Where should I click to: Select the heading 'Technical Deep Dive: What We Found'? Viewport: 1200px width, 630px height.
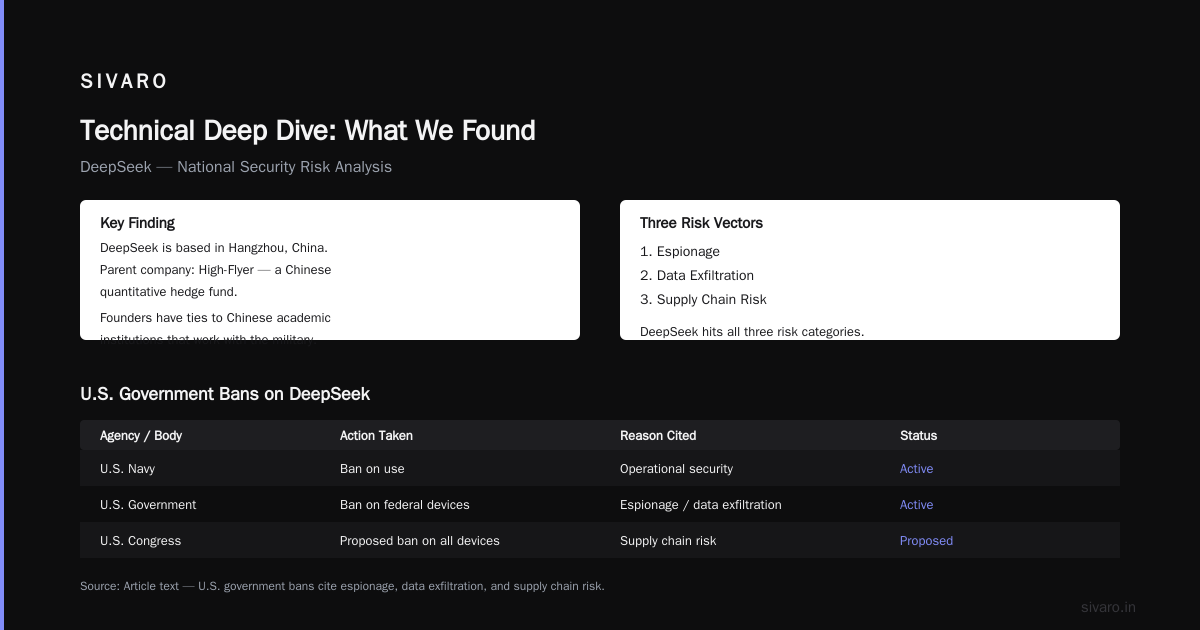click(x=308, y=131)
